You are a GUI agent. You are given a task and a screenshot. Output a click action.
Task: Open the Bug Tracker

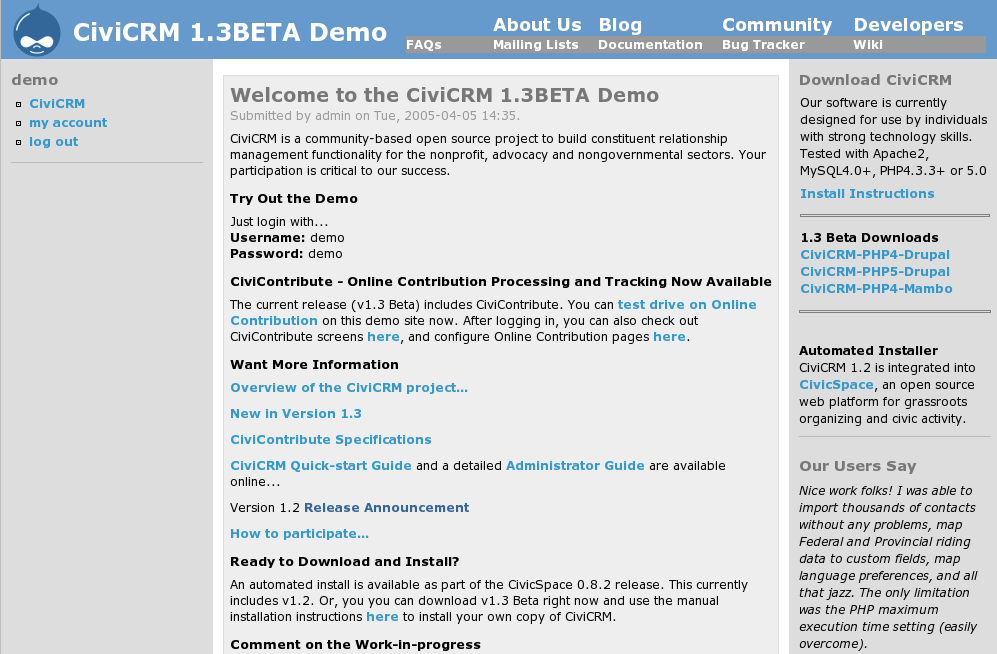pyautogui.click(x=763, y=44)
